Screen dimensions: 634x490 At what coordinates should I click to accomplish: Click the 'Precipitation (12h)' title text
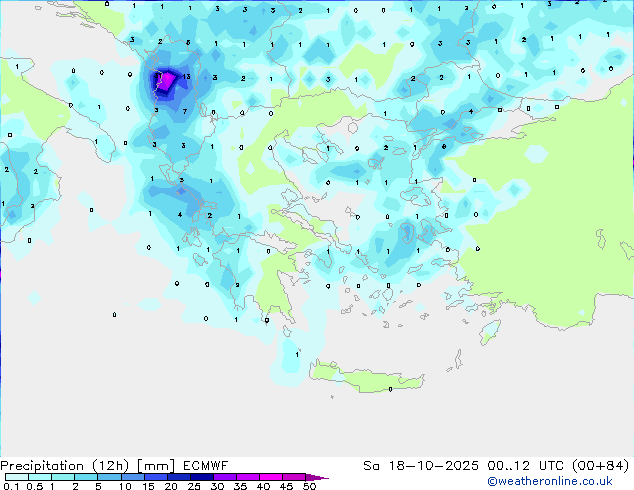tap(65, 466)
